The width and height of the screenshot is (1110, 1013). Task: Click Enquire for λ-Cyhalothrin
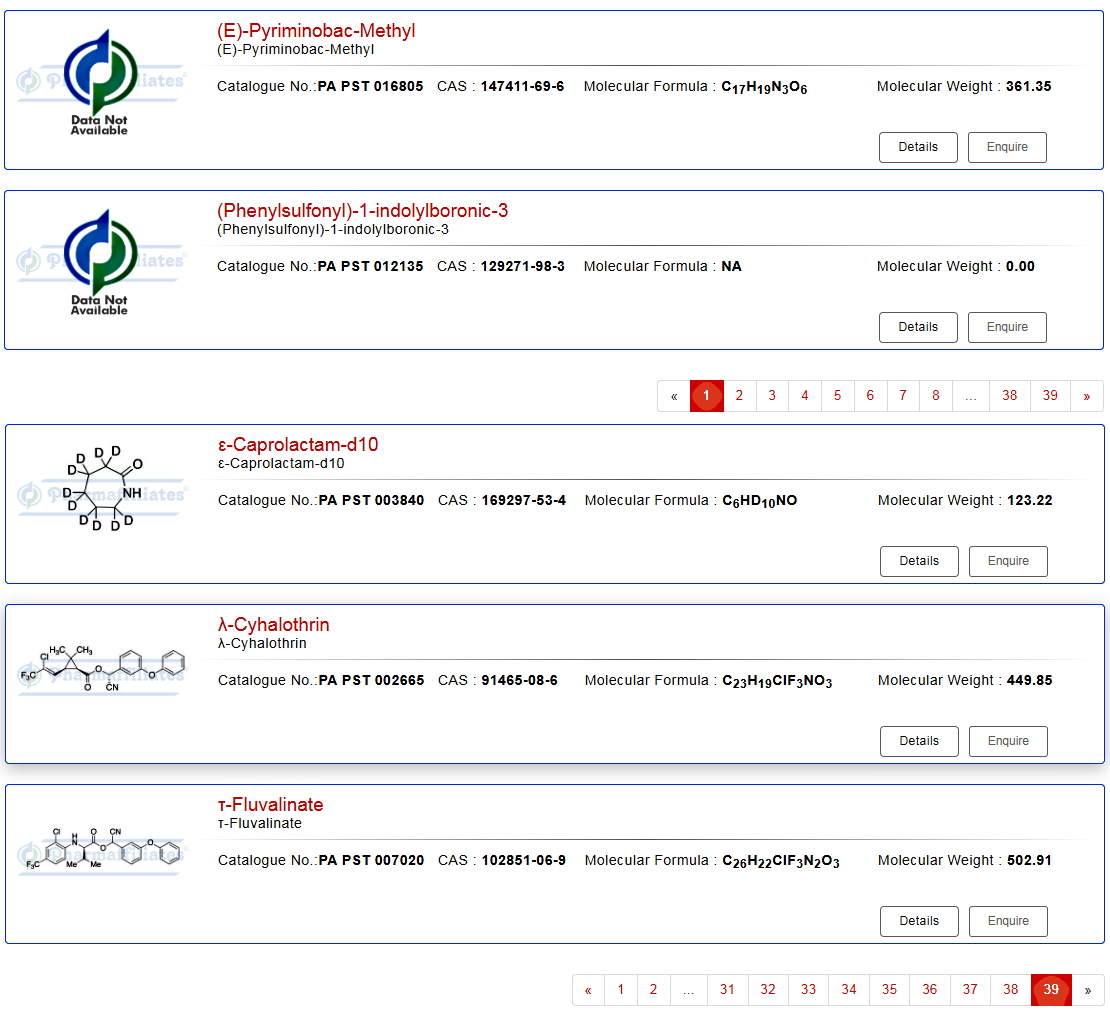(1009, 741)
